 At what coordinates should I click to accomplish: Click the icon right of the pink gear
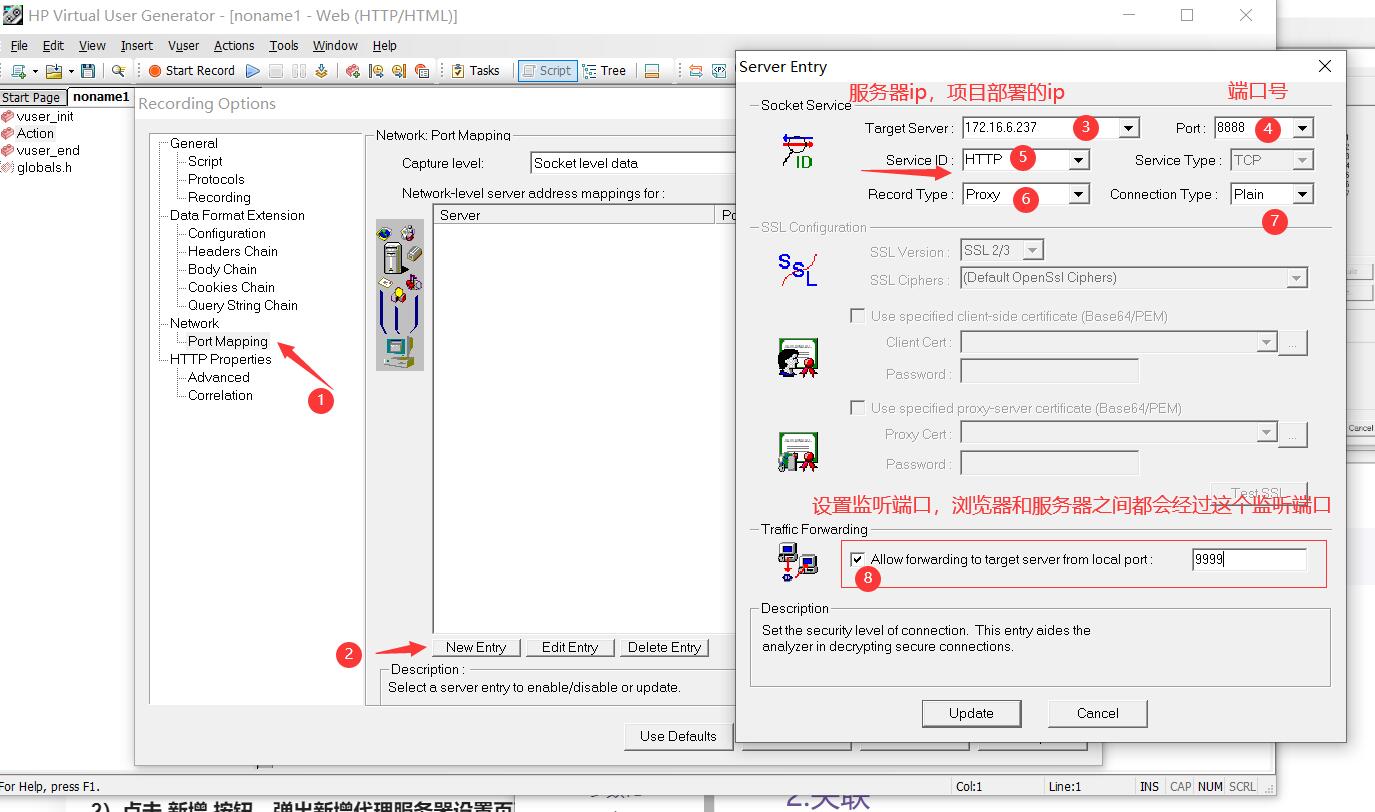click(x=376, y=70)
